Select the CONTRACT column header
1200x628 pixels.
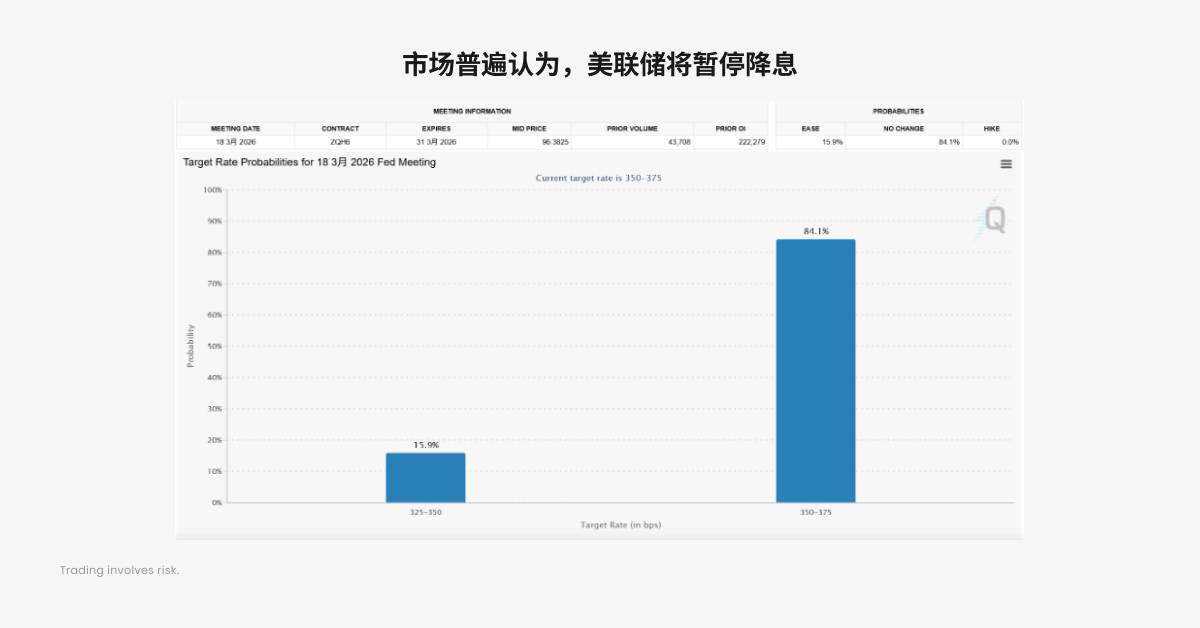(x=340, y=129)
